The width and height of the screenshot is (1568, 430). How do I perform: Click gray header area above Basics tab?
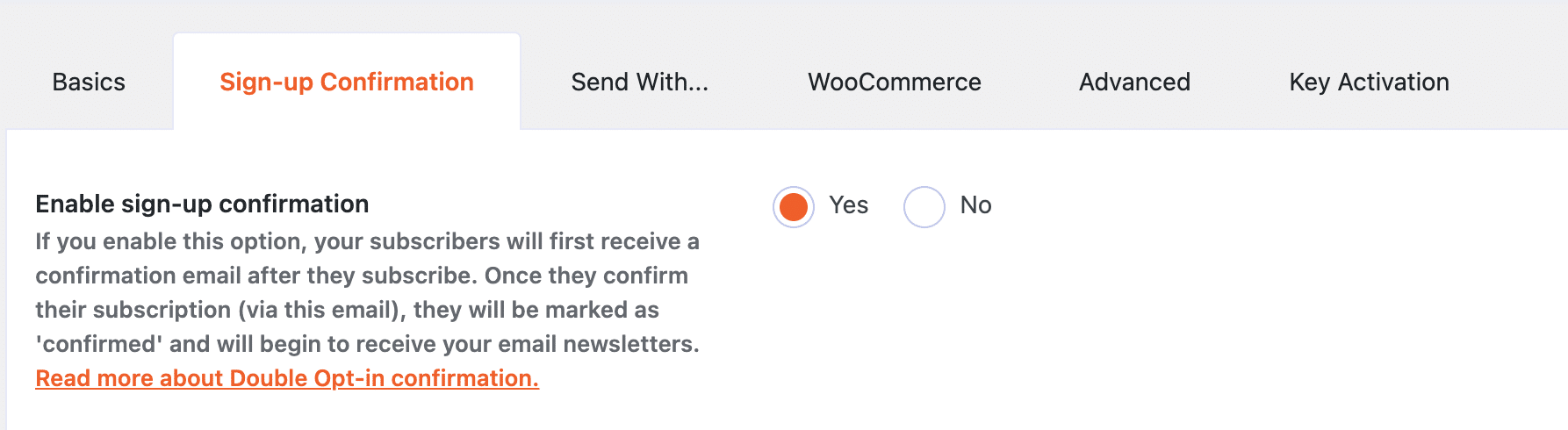point(88,18)
